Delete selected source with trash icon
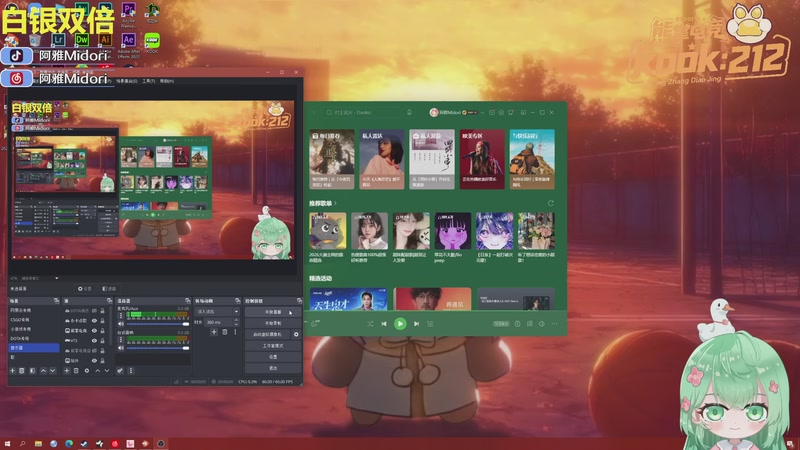Image resolution: width=800 pixels, height=450 pixels. [76, 371]
